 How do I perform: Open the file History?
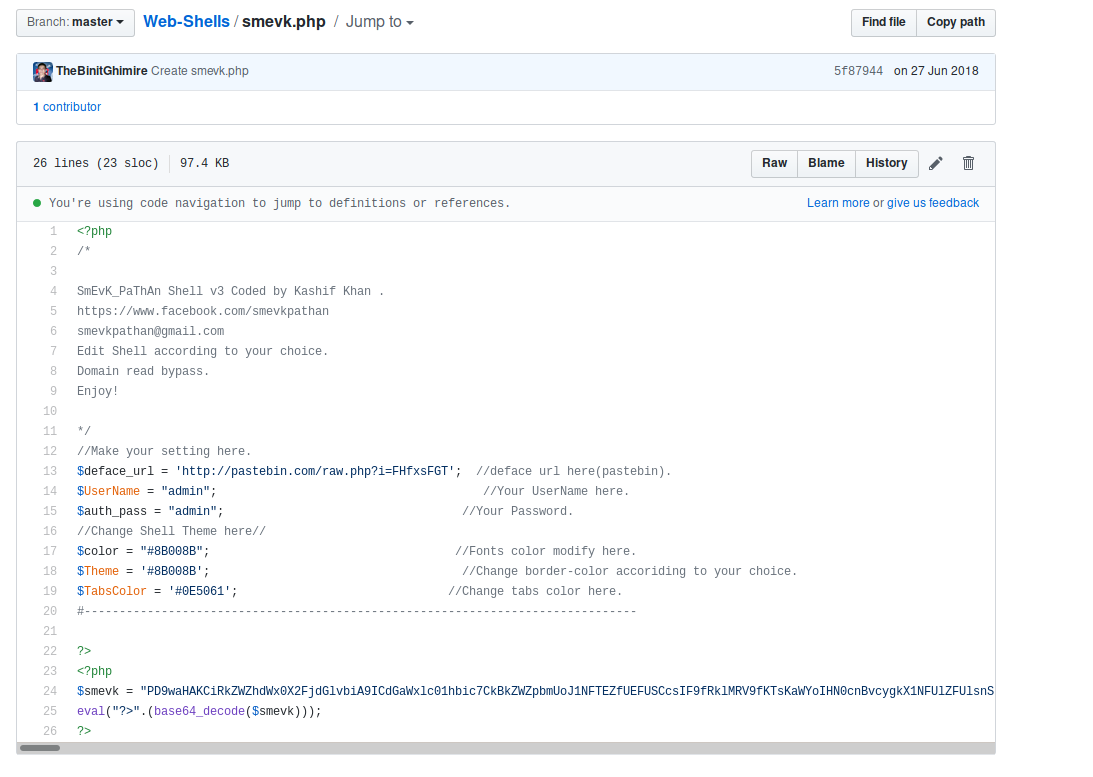[x=887, y=163]
